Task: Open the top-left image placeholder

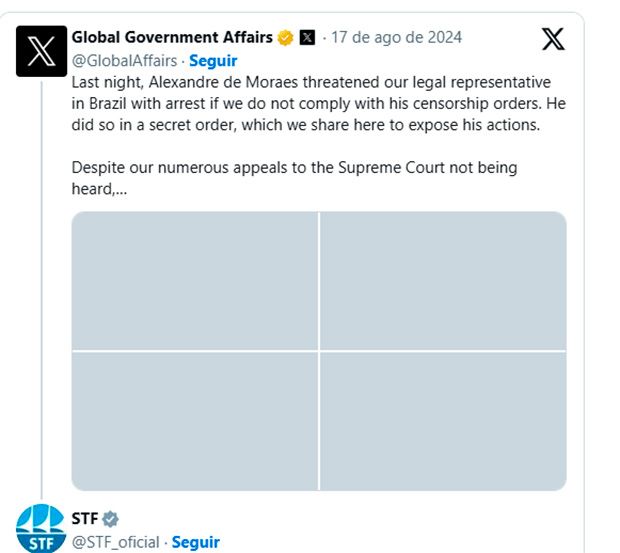Action: (195, 280)
